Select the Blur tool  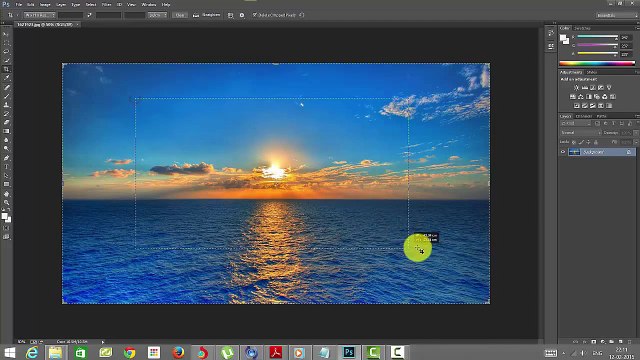tap(6, 140)
